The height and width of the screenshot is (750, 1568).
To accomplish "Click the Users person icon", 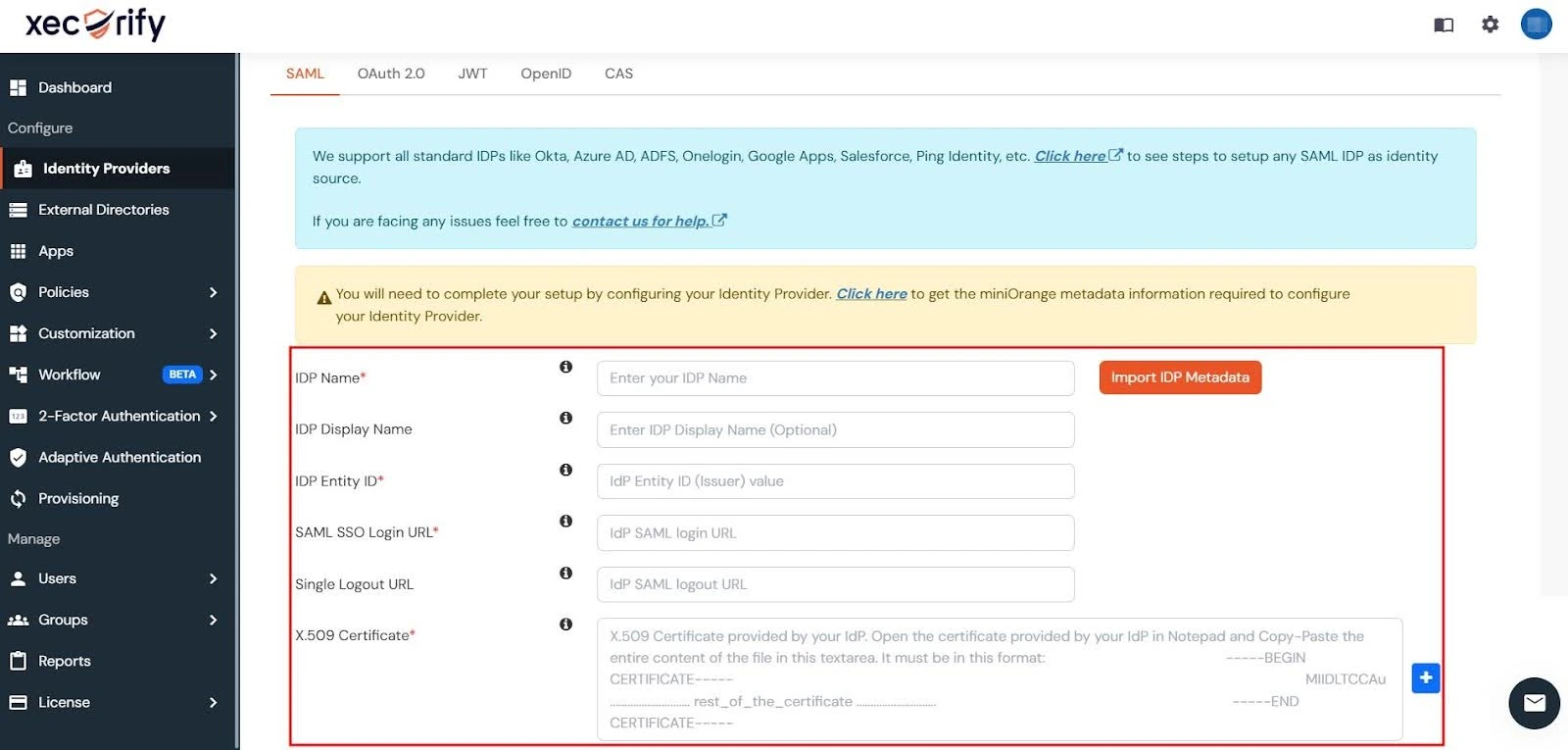I will pos(18,578).
